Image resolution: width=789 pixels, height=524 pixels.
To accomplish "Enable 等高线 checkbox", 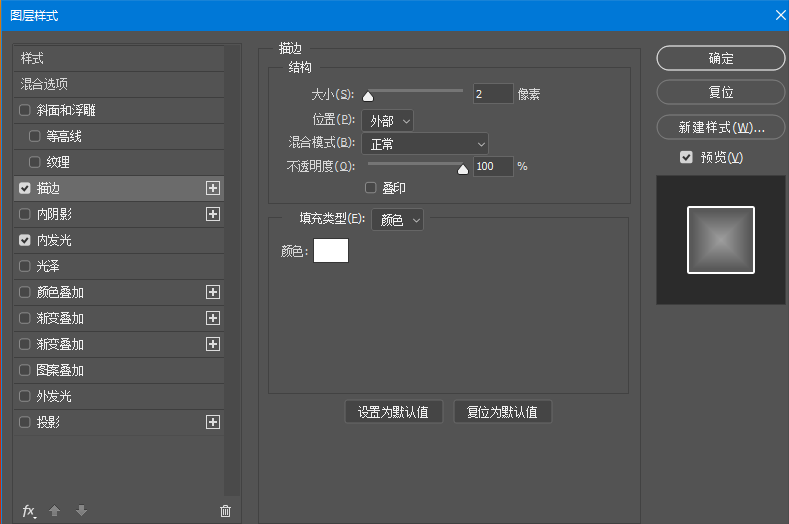I will pos(35,136).
